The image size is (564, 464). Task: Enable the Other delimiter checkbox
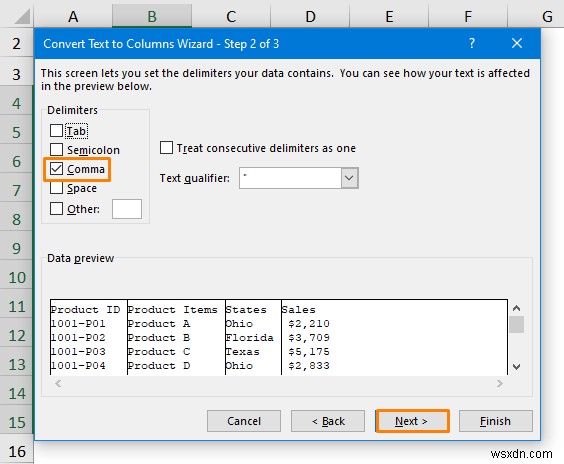click(x=56, y=209)
